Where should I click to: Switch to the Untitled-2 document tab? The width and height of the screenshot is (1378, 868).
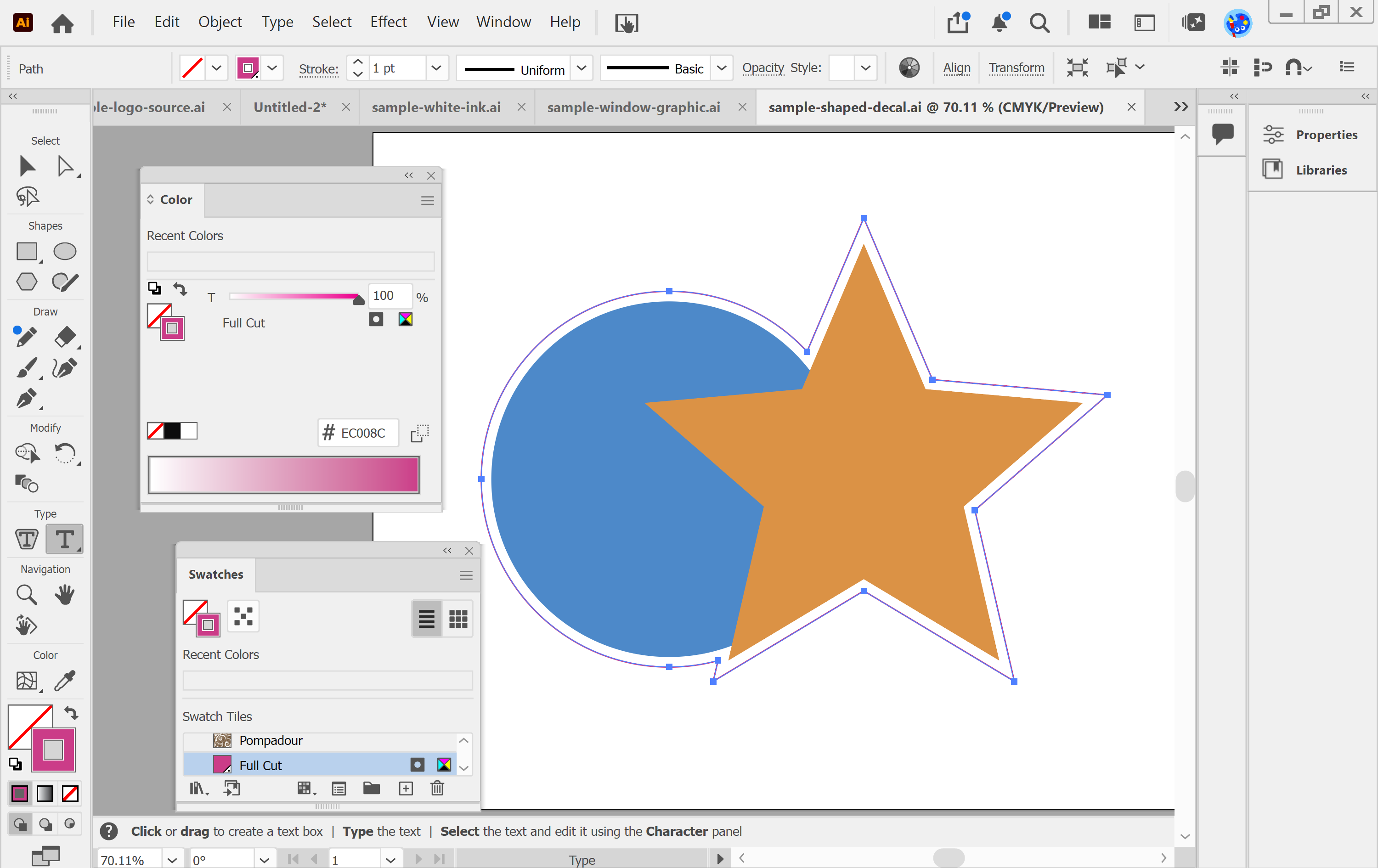pos(290,107)
